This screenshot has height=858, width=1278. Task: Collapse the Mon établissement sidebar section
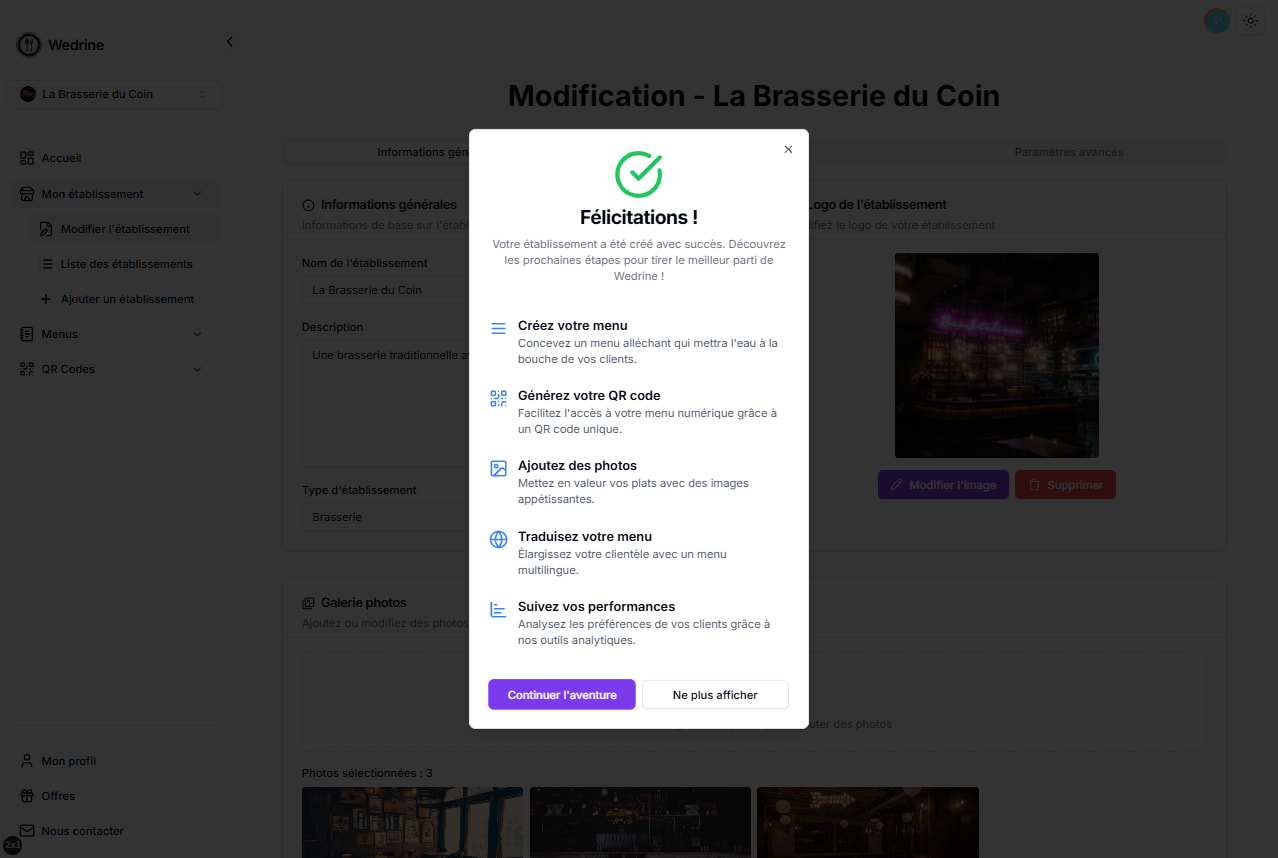(x=197, y=194)
